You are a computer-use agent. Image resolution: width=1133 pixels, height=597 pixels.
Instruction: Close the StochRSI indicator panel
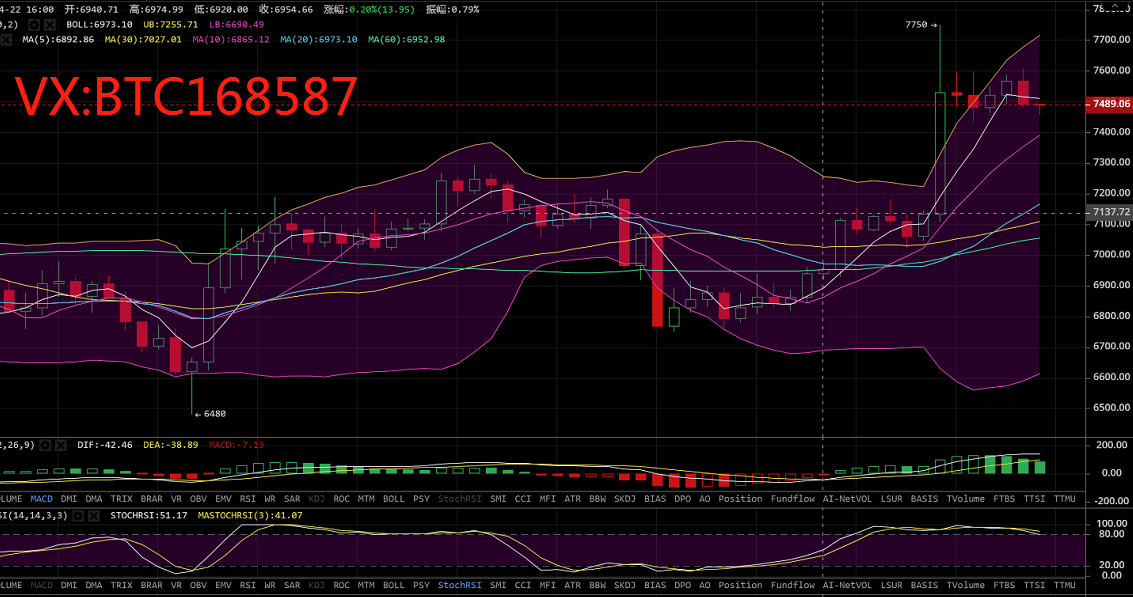tap(94, 515)
